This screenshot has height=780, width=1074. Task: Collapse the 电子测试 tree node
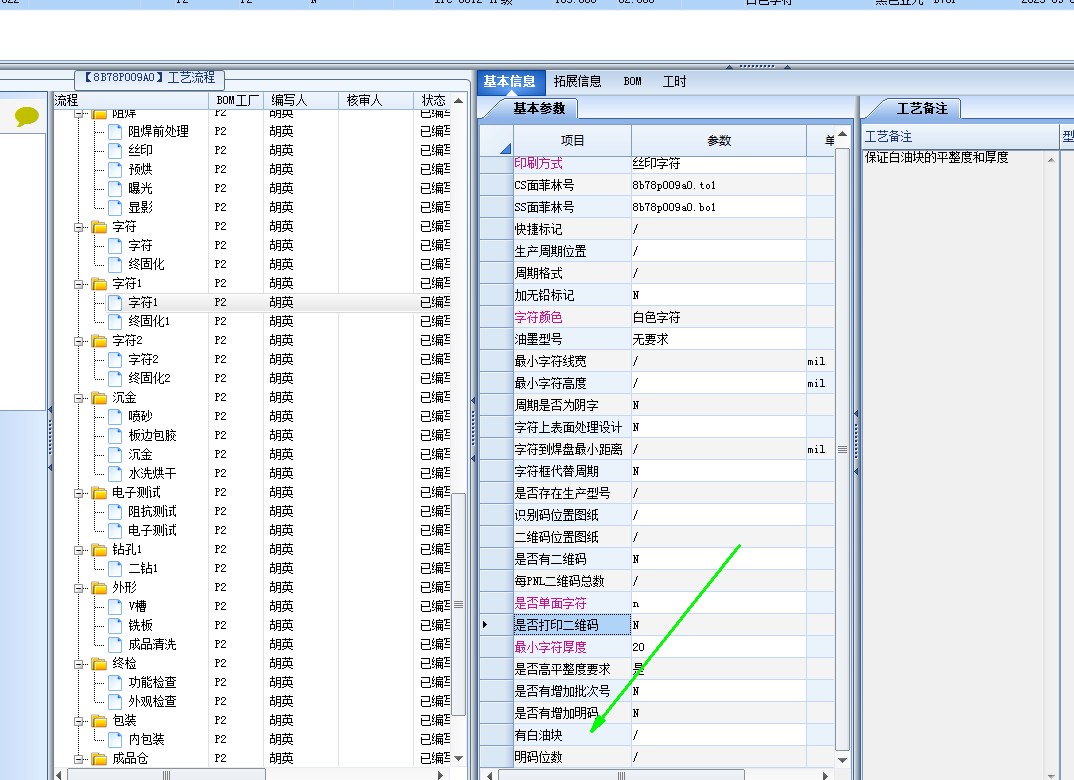click(x=79, y=492)
